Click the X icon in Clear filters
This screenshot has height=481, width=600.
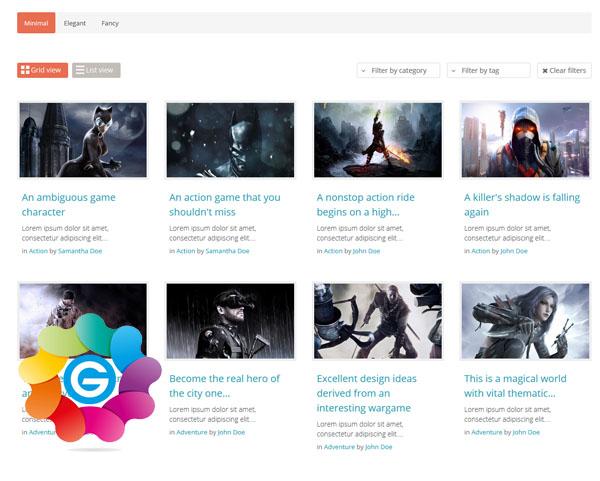click(x=545, y=71)
